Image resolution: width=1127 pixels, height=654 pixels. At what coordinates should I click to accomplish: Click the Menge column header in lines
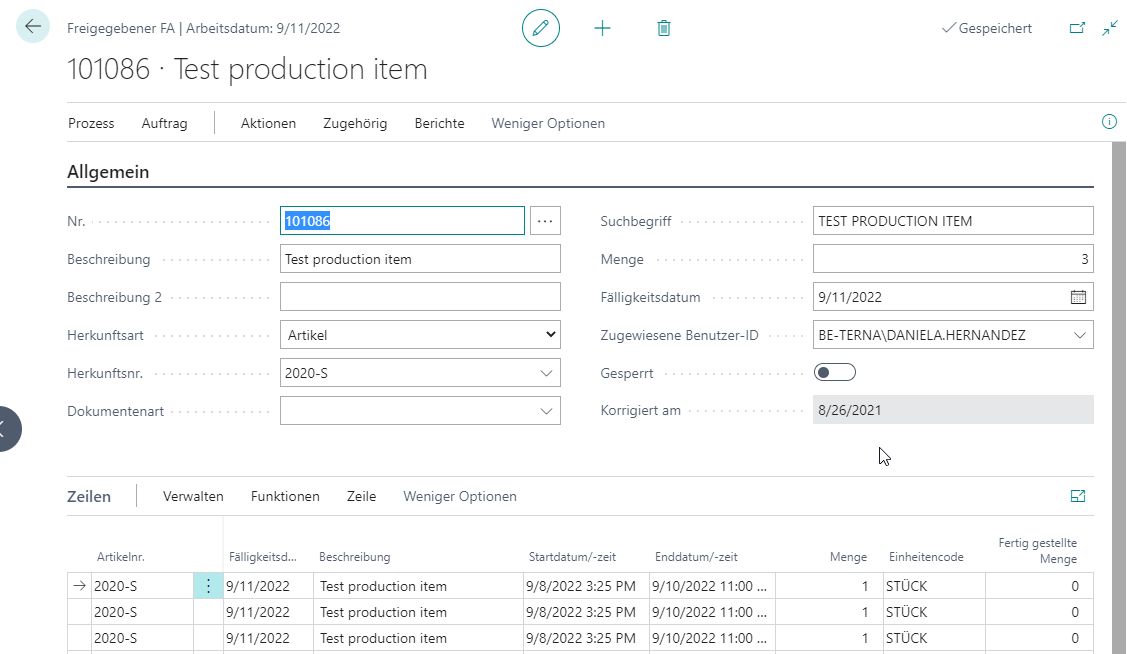tap(848, 557)
